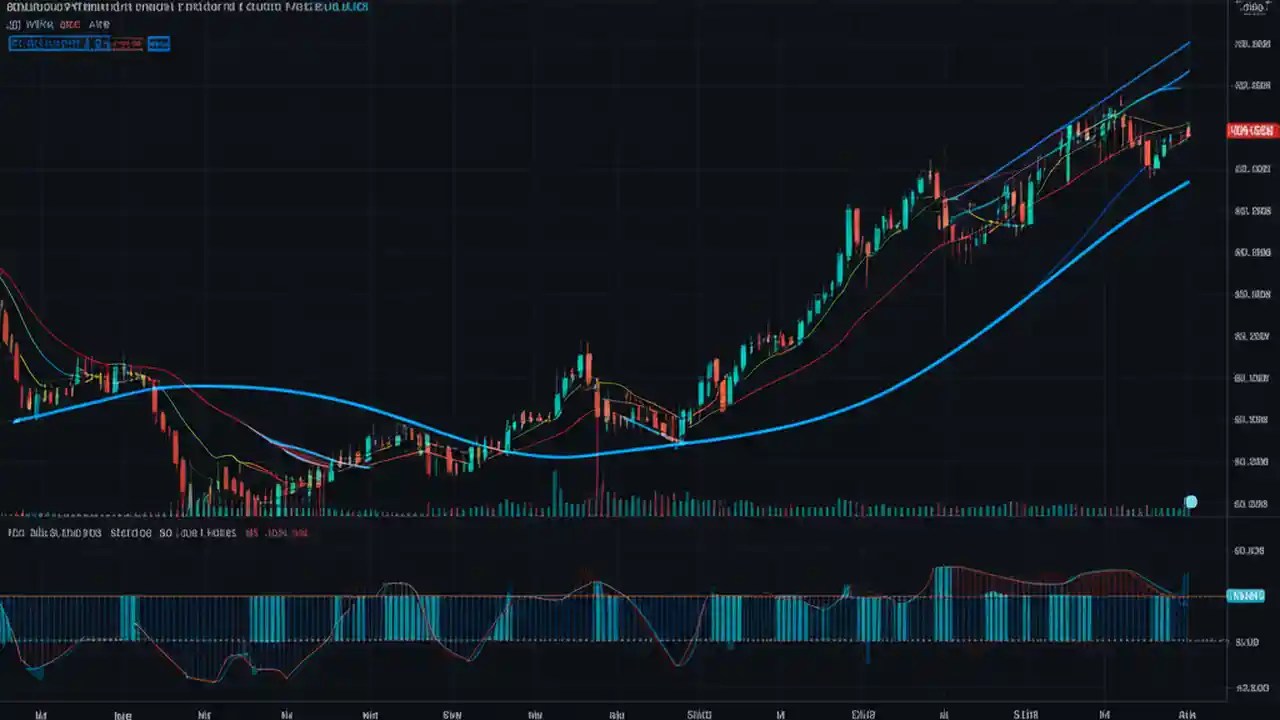Select the small blue button beside the price badge

158,43
